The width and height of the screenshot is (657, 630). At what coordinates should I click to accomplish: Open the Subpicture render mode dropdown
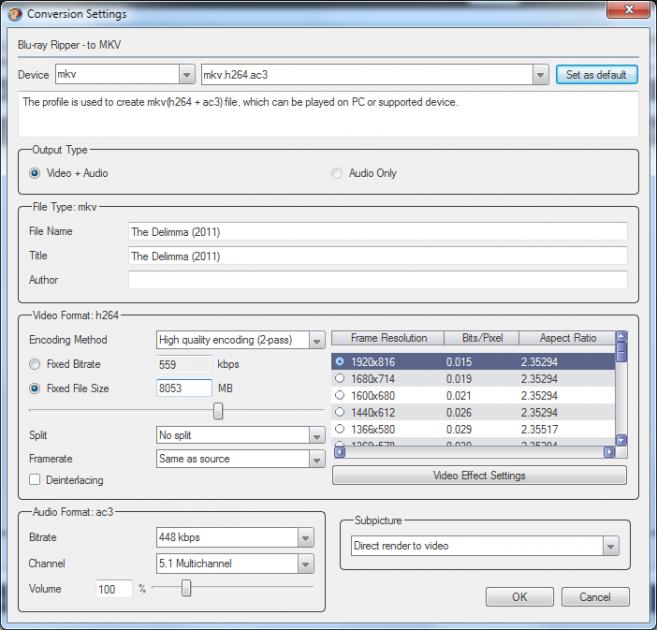click(x=610, y=546)
